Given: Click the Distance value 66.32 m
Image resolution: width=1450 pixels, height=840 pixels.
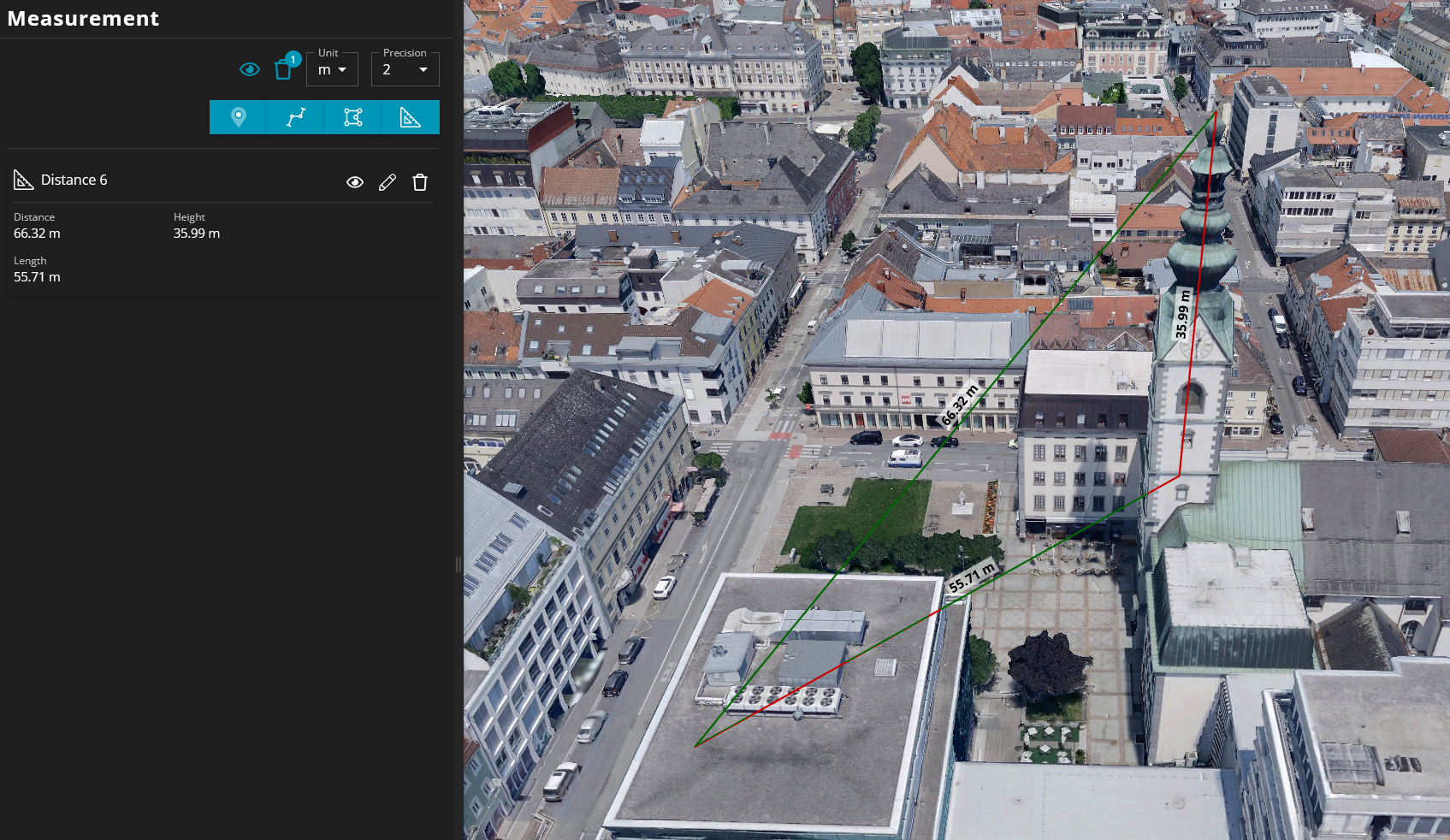Looking at the screenshot, I should tap(37, 234).
